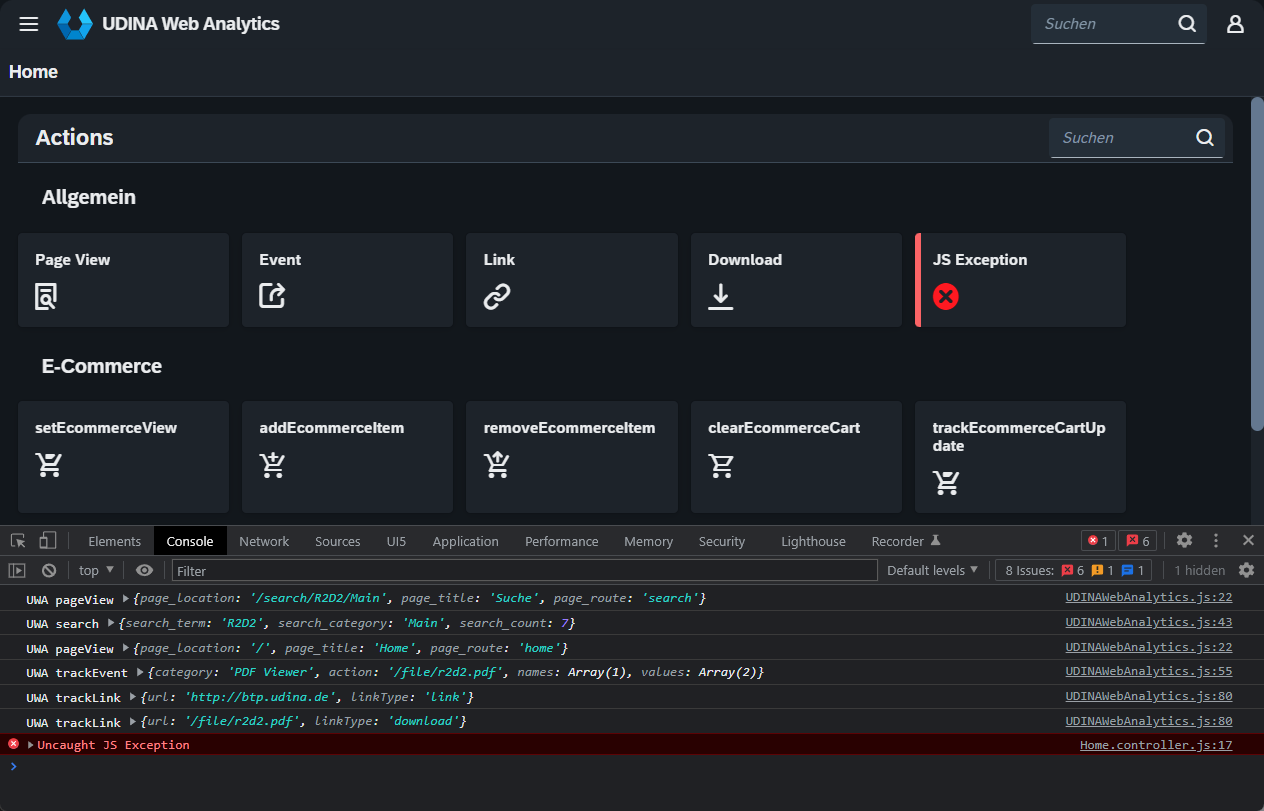Open the Default levels dropdown
This screenshot has width=1264, height=811.
point(933,570)
